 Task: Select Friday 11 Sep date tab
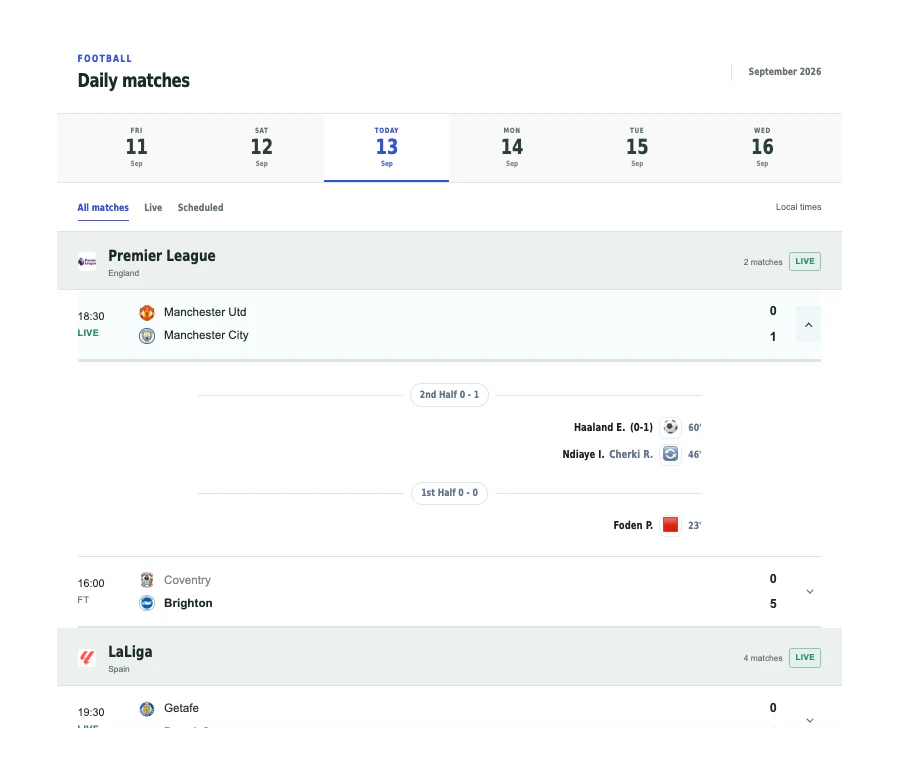(x=137, y=148)
